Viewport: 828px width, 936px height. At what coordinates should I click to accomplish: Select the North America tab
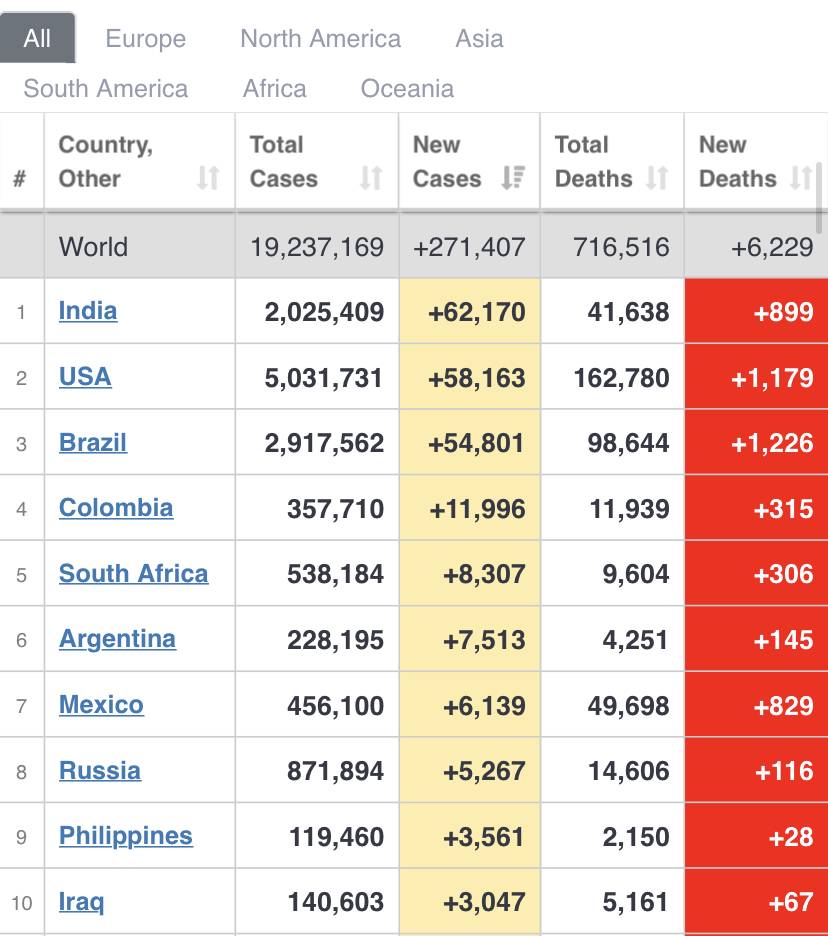click(x=320, y=39)
